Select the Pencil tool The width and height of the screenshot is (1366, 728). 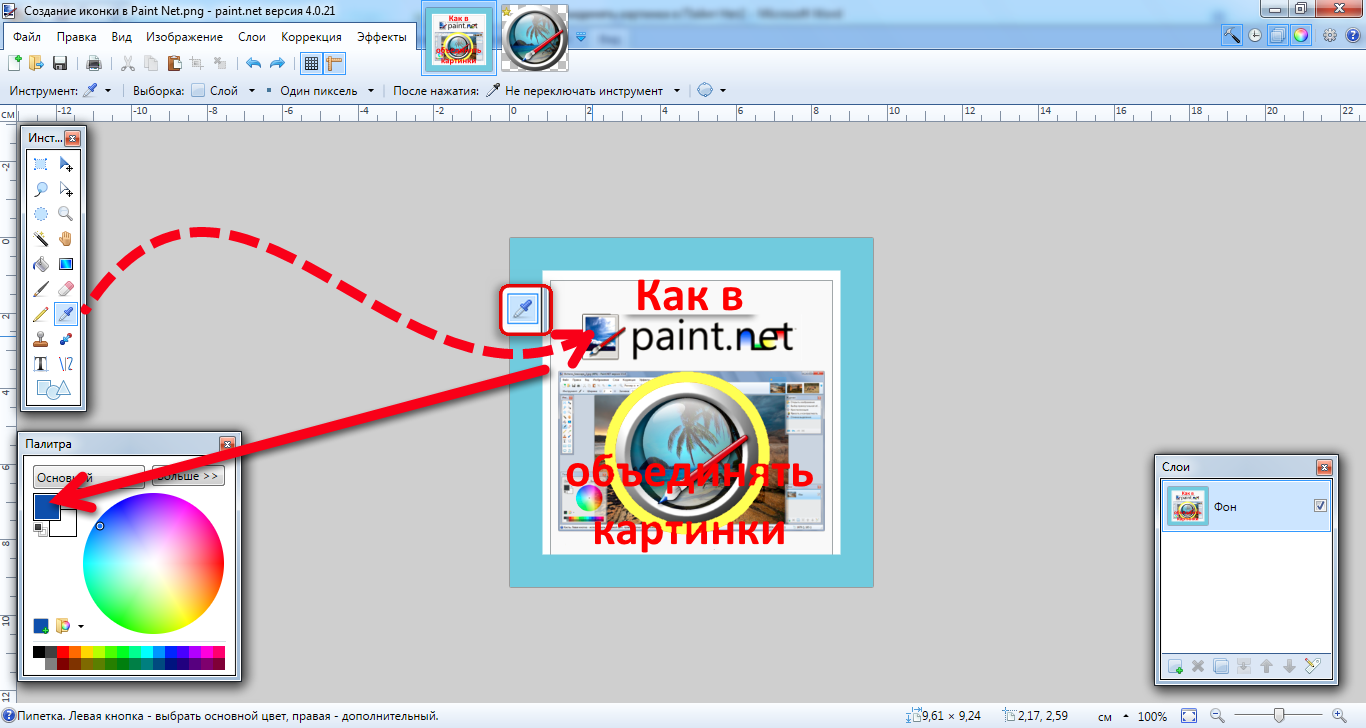(x=41, y=314)
